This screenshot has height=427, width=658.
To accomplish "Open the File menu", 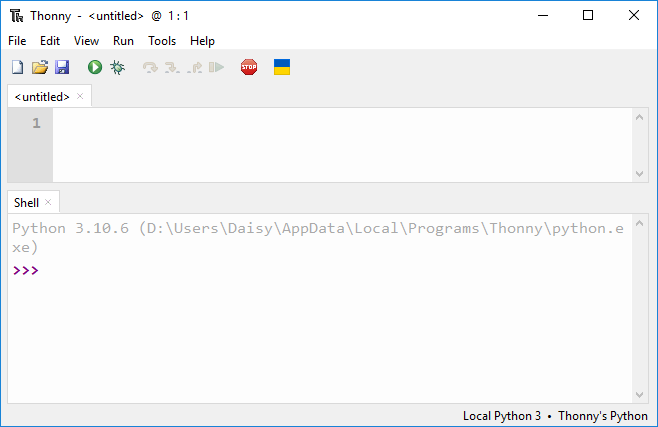I will point(17,41).
